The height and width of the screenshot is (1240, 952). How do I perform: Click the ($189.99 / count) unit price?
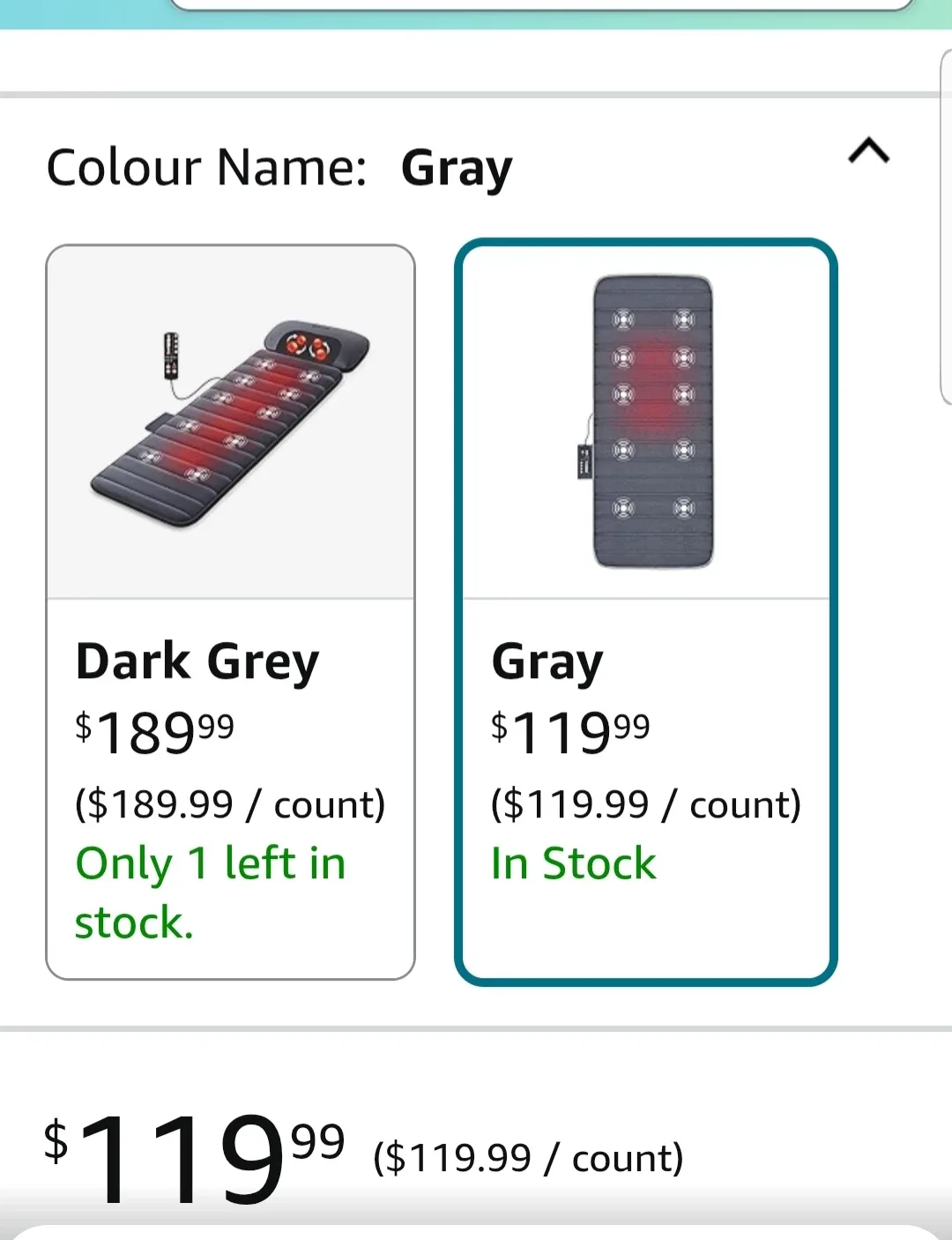[x=230, y=804]
